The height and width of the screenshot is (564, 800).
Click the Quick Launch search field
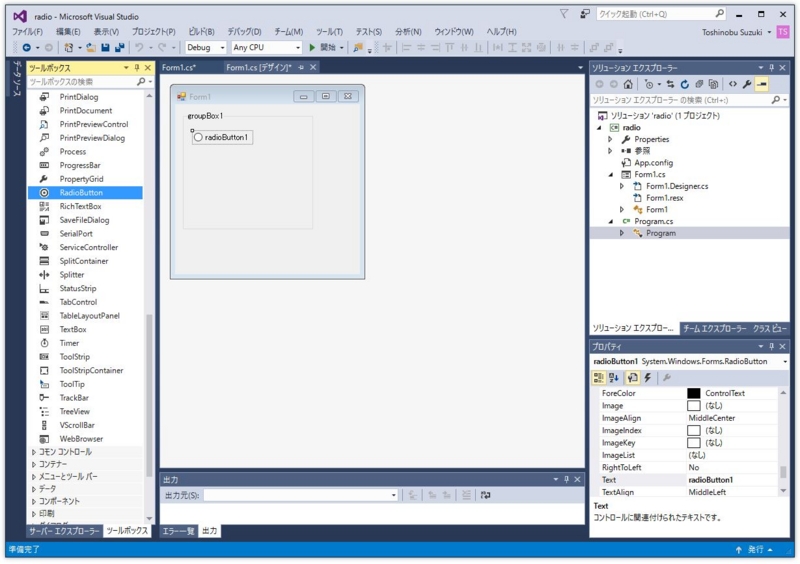(x=661, y=14)
